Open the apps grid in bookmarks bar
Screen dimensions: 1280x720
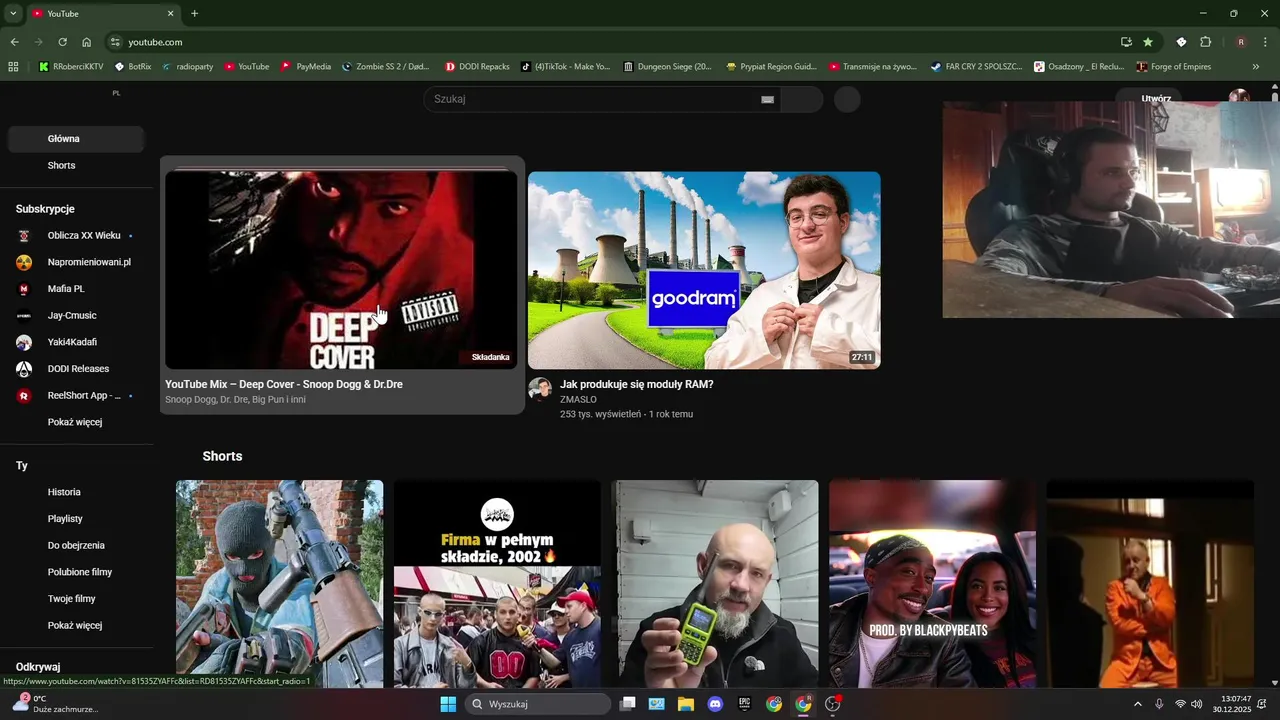(x=13, y=67)
